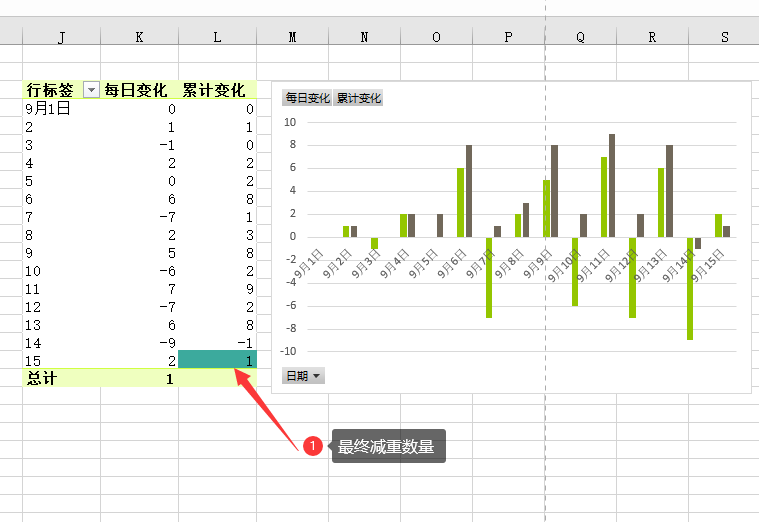Select the row label 10 cell
759x522 pixels.
(x=61, y=271)
